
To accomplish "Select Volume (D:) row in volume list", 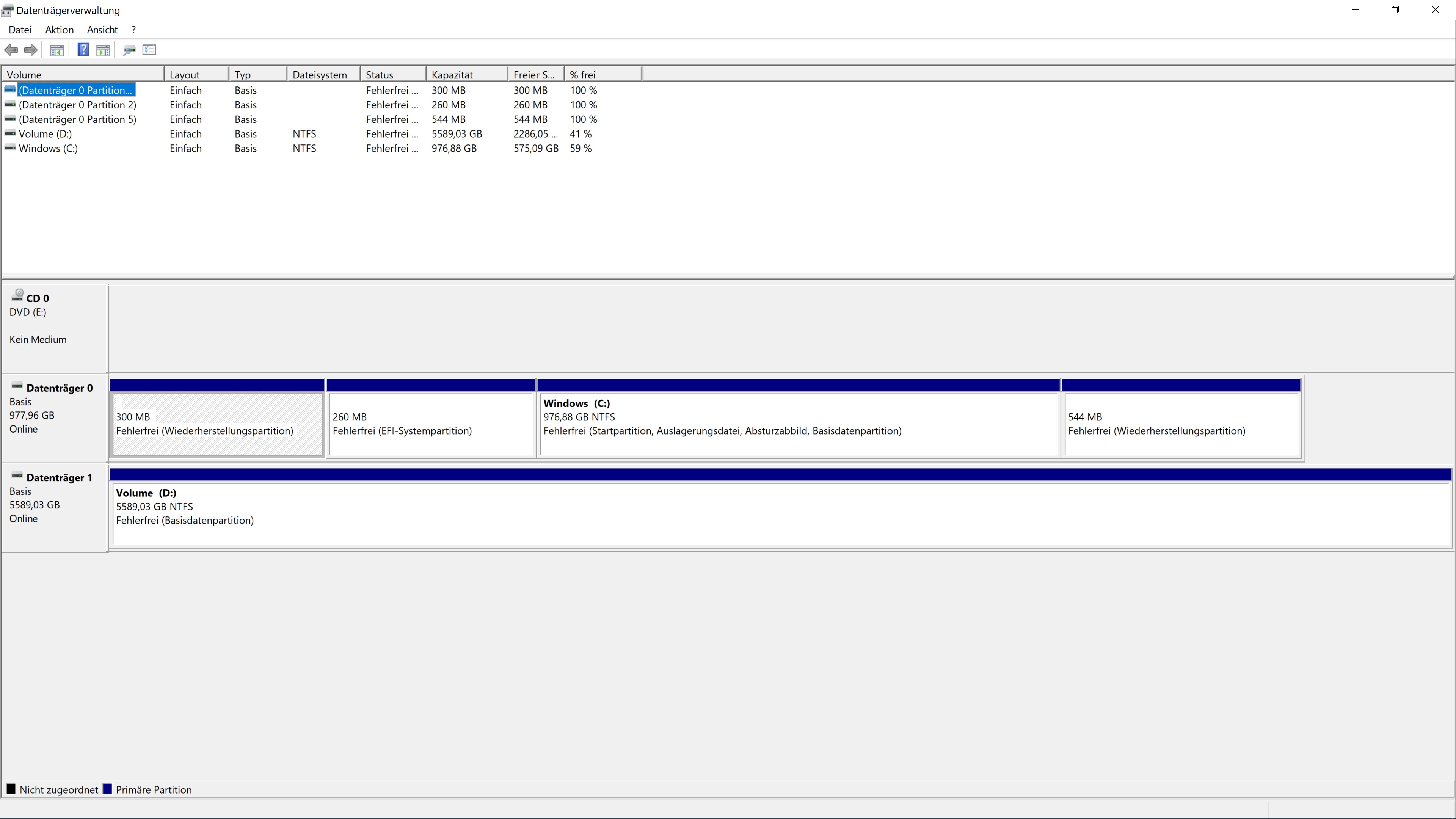I will point(45,134).
